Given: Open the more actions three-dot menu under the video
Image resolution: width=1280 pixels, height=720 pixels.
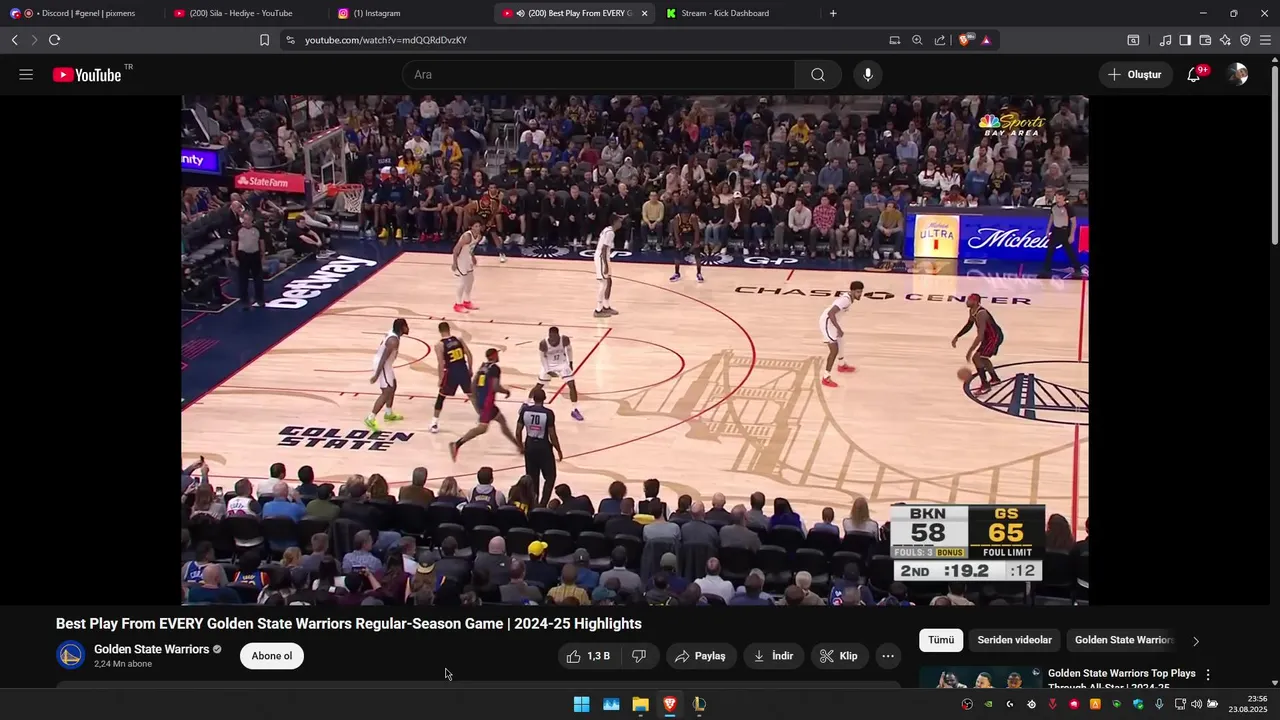Looking at the screenshot, I should tap(887, 656).
